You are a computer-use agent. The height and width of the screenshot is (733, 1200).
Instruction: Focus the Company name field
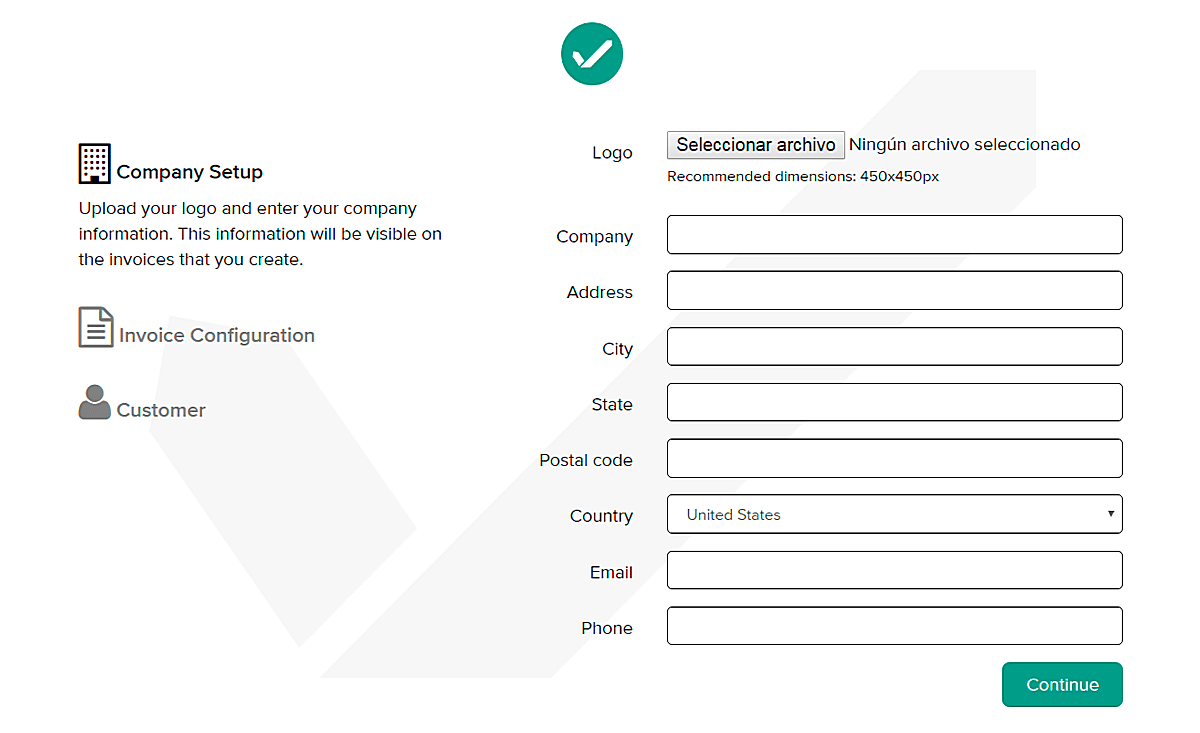tap(894, 235)
